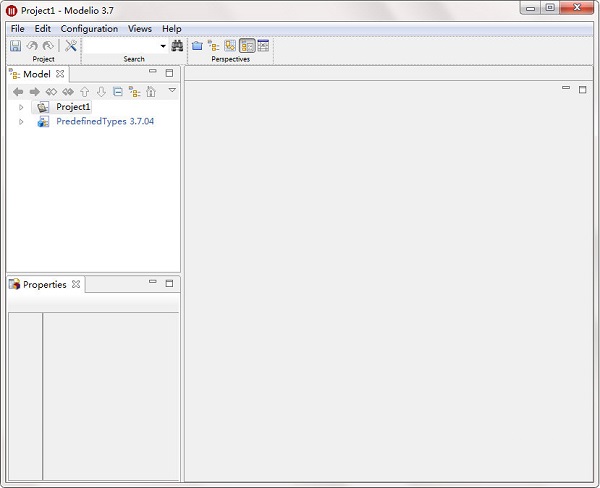The width and height of the screenshot is (600, 488).
Task: Click the tree display icon in Model toolbar
Action: (134, 92)
